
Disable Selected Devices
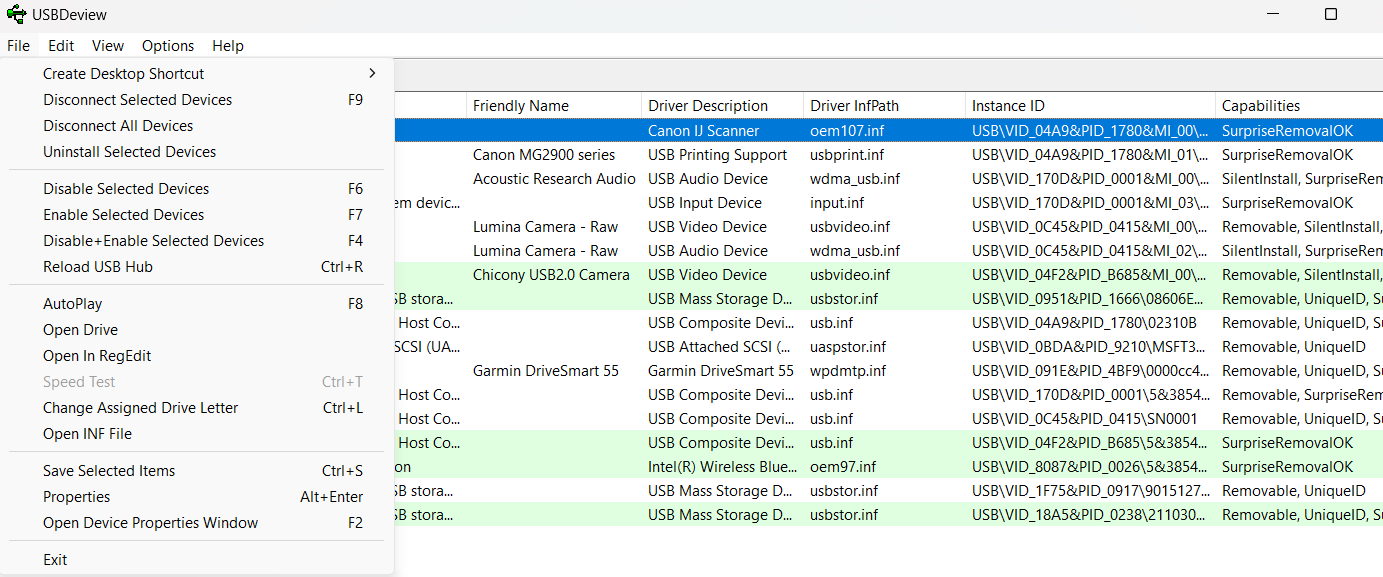(x=125, y=188)
